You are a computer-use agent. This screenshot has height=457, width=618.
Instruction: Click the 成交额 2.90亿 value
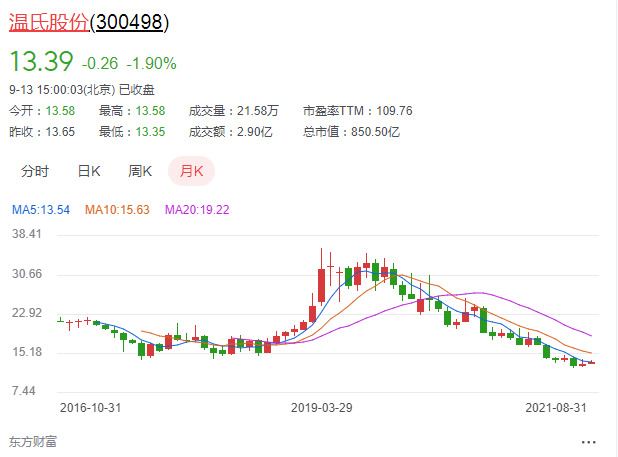click(x=255, y=132)
